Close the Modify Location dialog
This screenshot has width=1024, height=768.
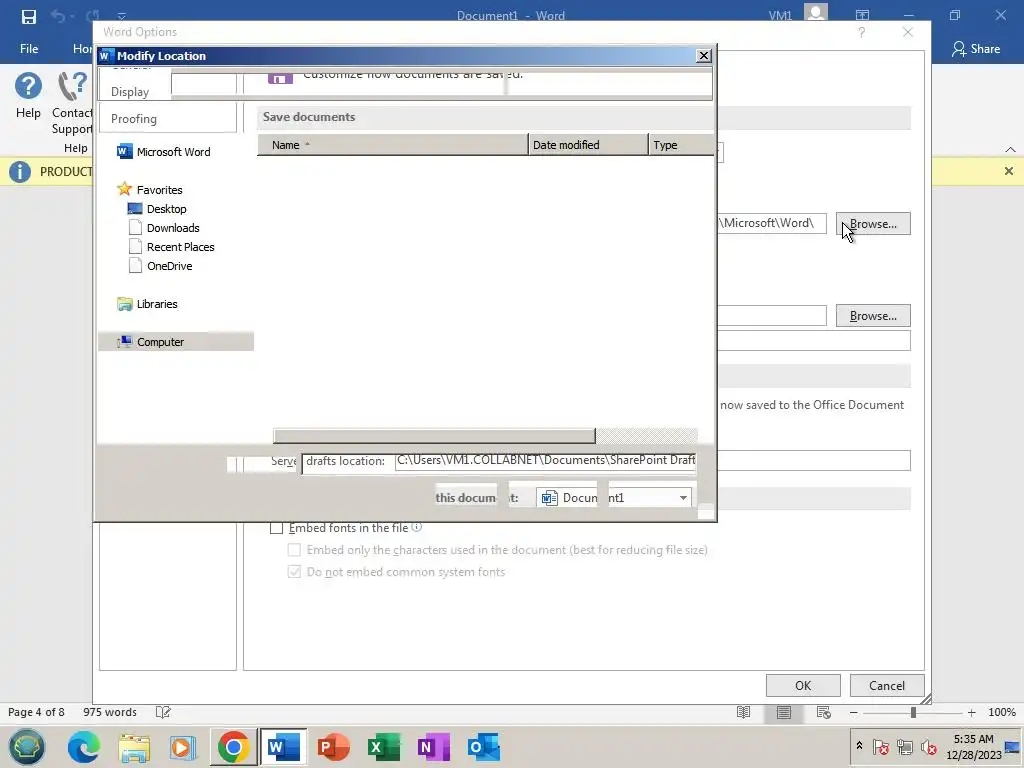tap(703, 56)
